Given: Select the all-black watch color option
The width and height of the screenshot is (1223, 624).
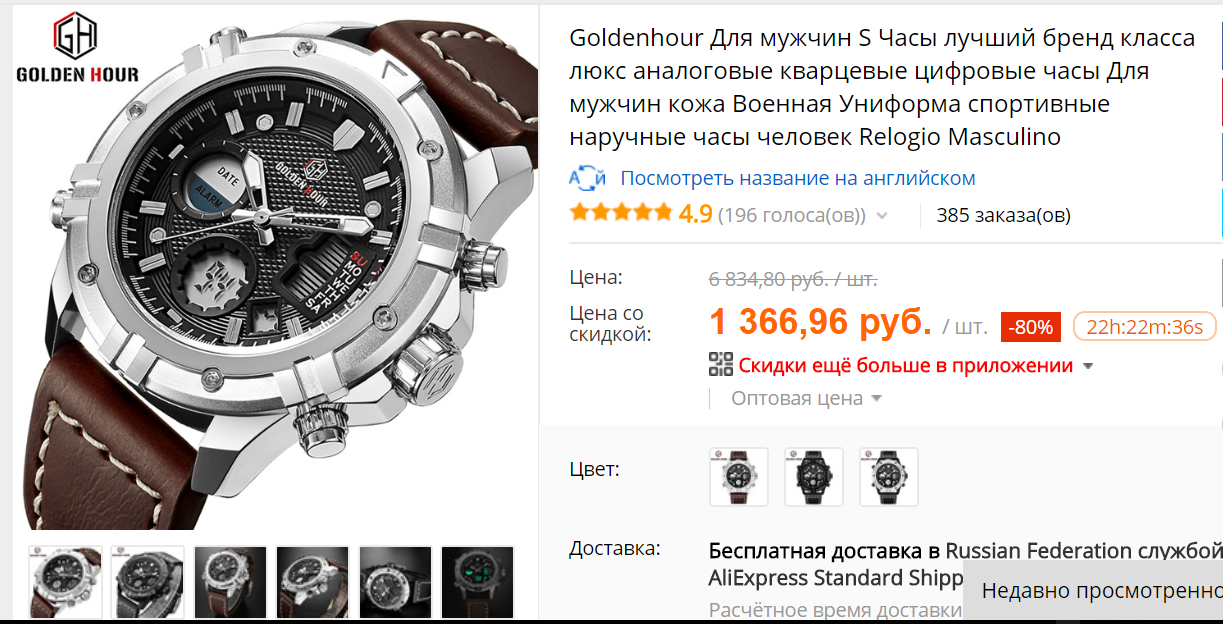Looking at the screenshot, I should (x=814, y=477).
